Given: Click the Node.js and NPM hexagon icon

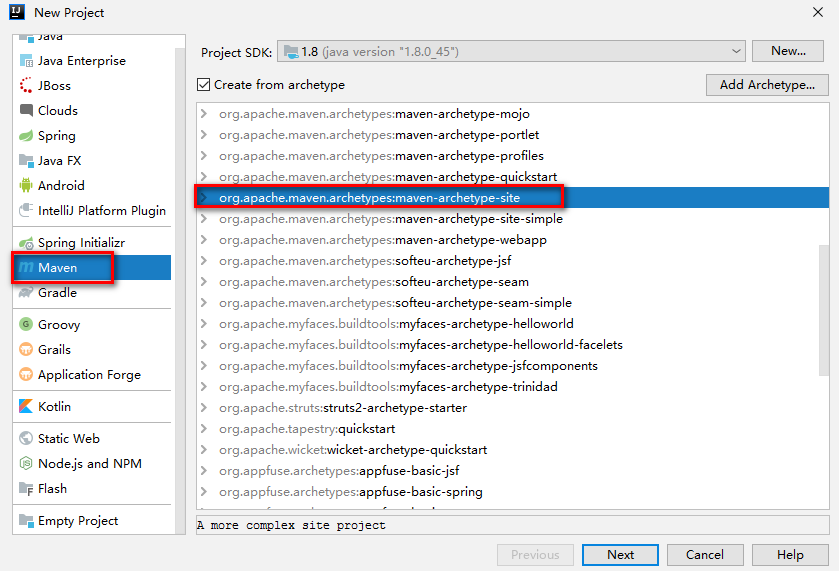Looking at the screenshot, I should 26,463.
